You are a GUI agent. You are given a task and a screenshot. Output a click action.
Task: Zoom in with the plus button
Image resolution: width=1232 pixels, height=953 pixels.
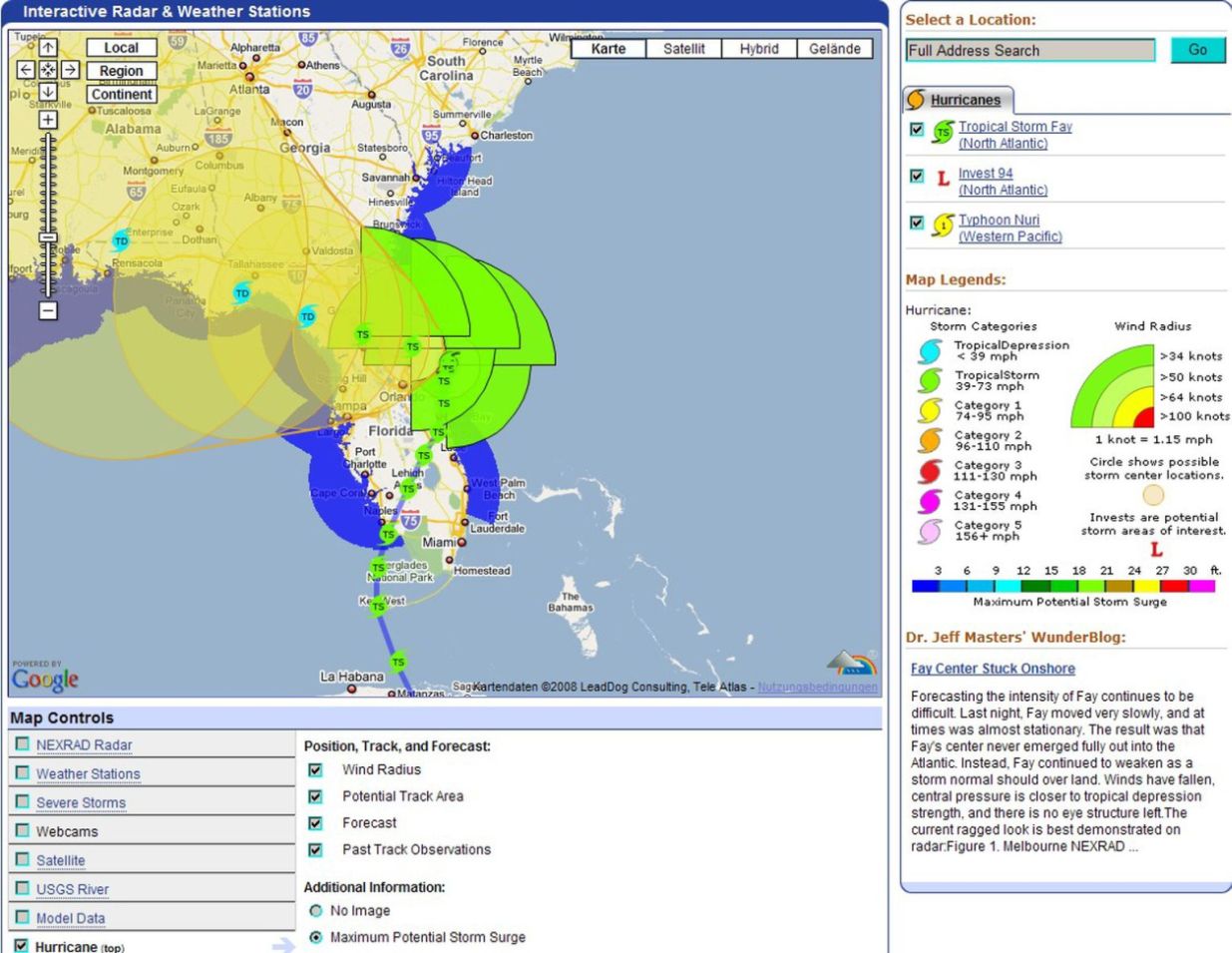[48, 120]
